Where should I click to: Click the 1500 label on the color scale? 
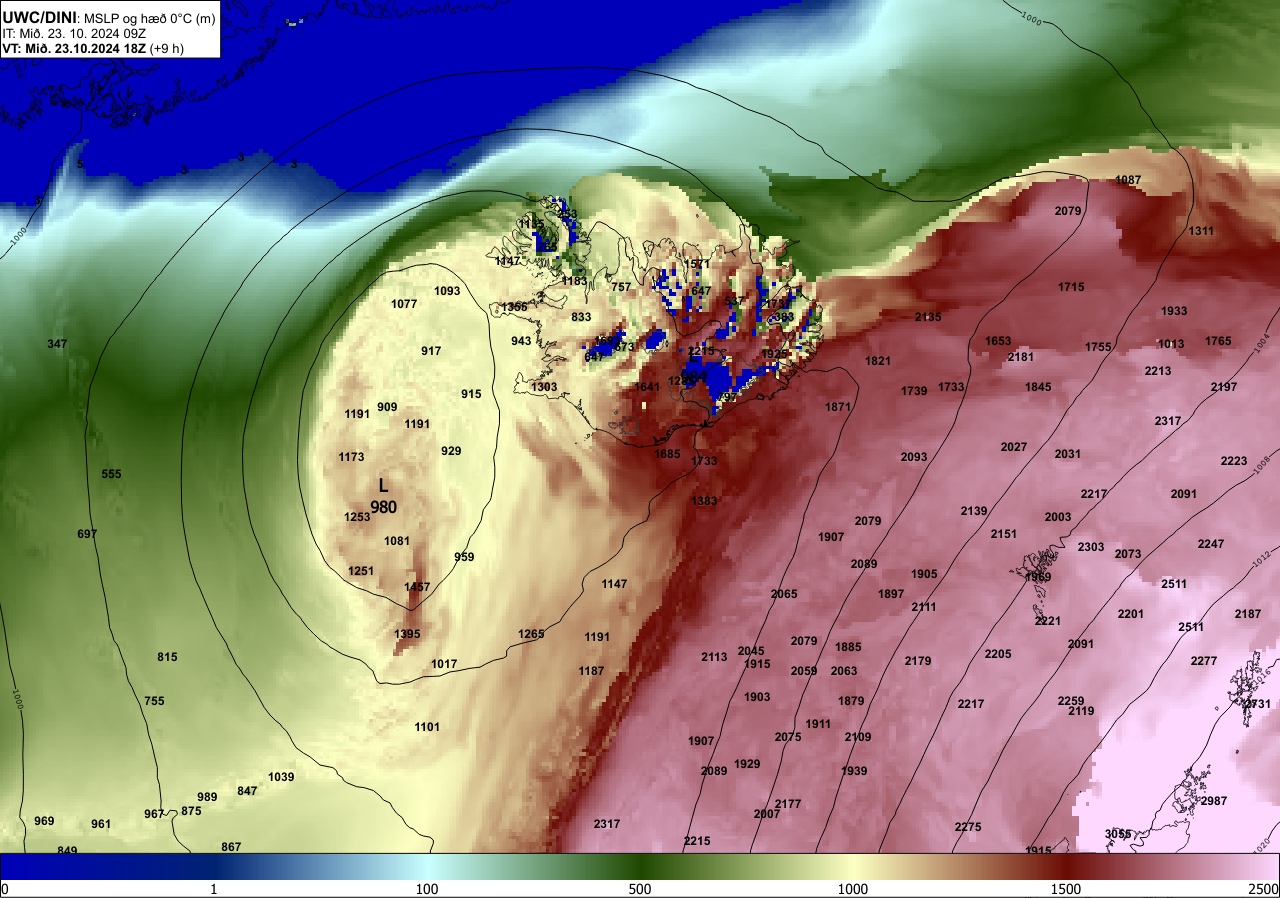[1066, 889]
